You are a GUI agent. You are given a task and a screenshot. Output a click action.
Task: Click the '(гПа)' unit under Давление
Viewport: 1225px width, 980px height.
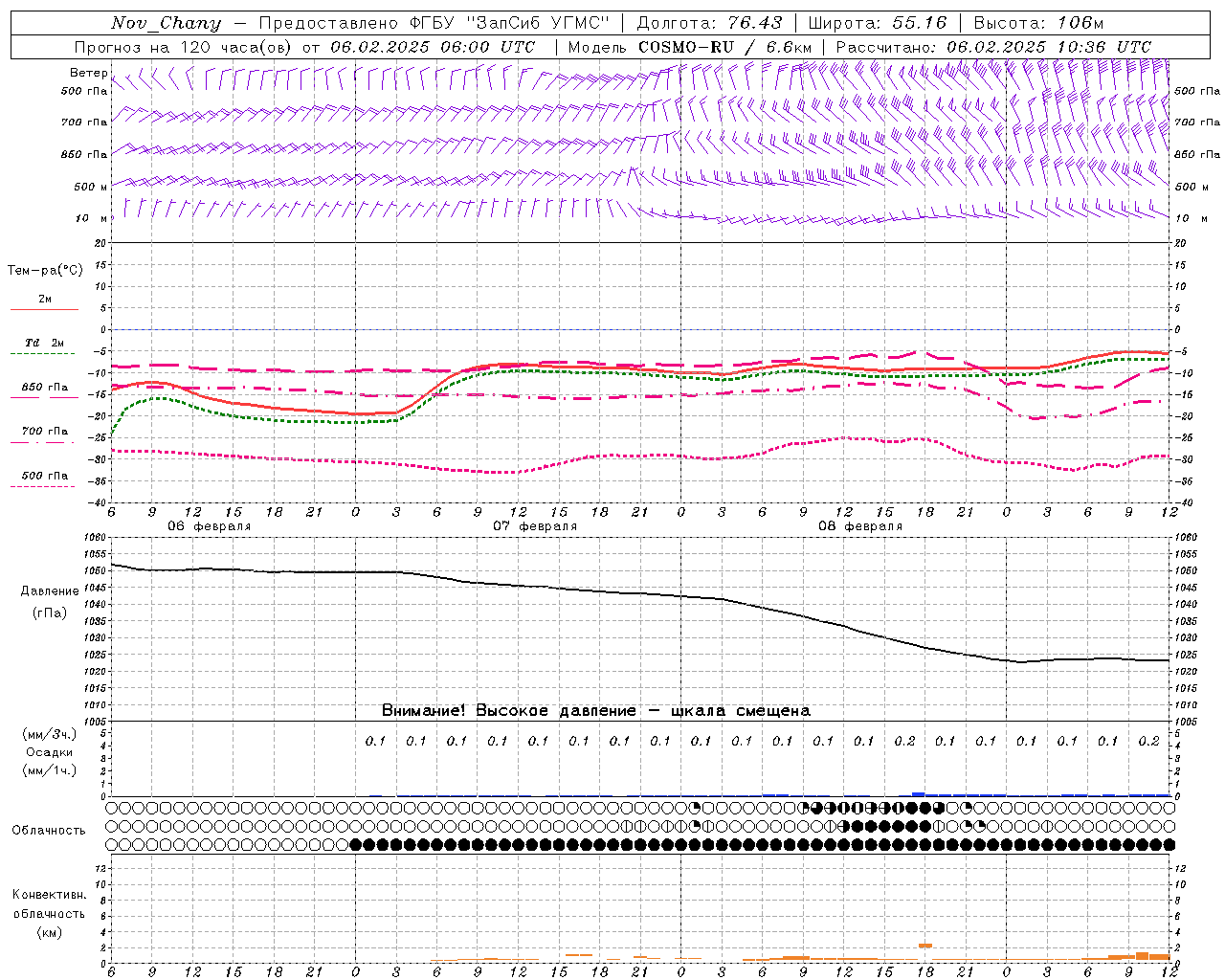click(50, 612)
